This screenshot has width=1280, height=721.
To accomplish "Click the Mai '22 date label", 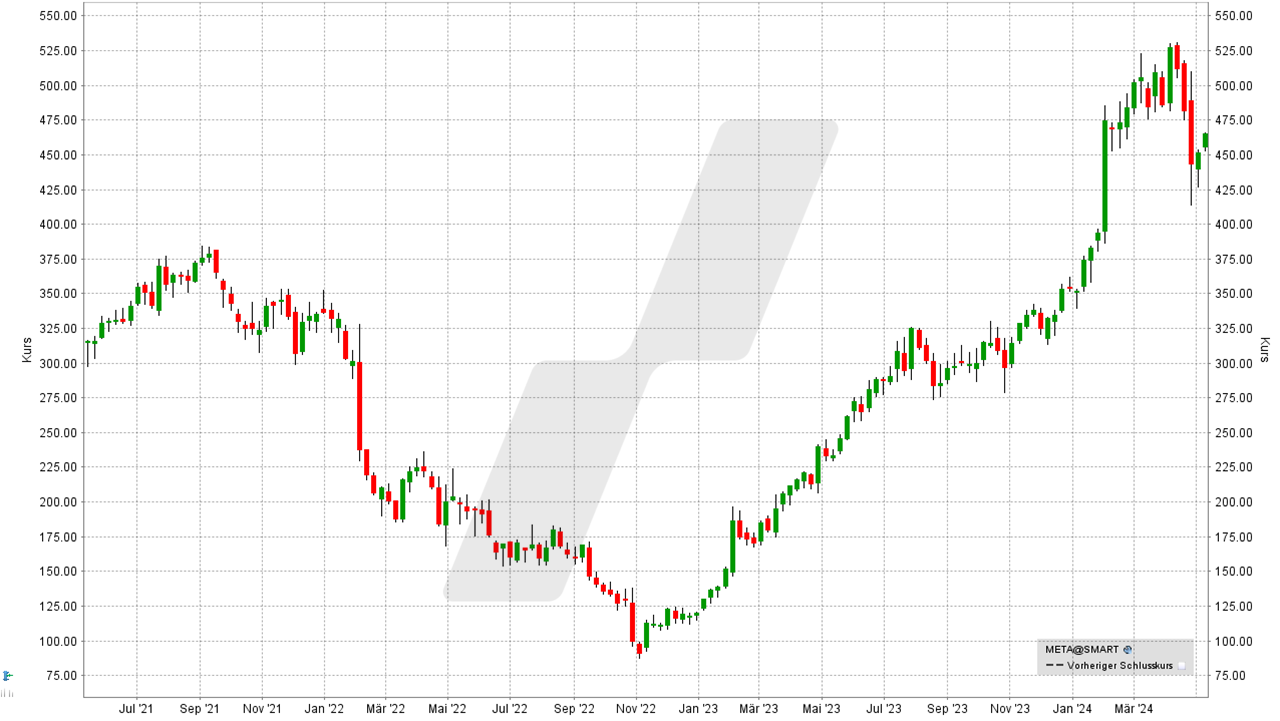I will coord(447,709).
